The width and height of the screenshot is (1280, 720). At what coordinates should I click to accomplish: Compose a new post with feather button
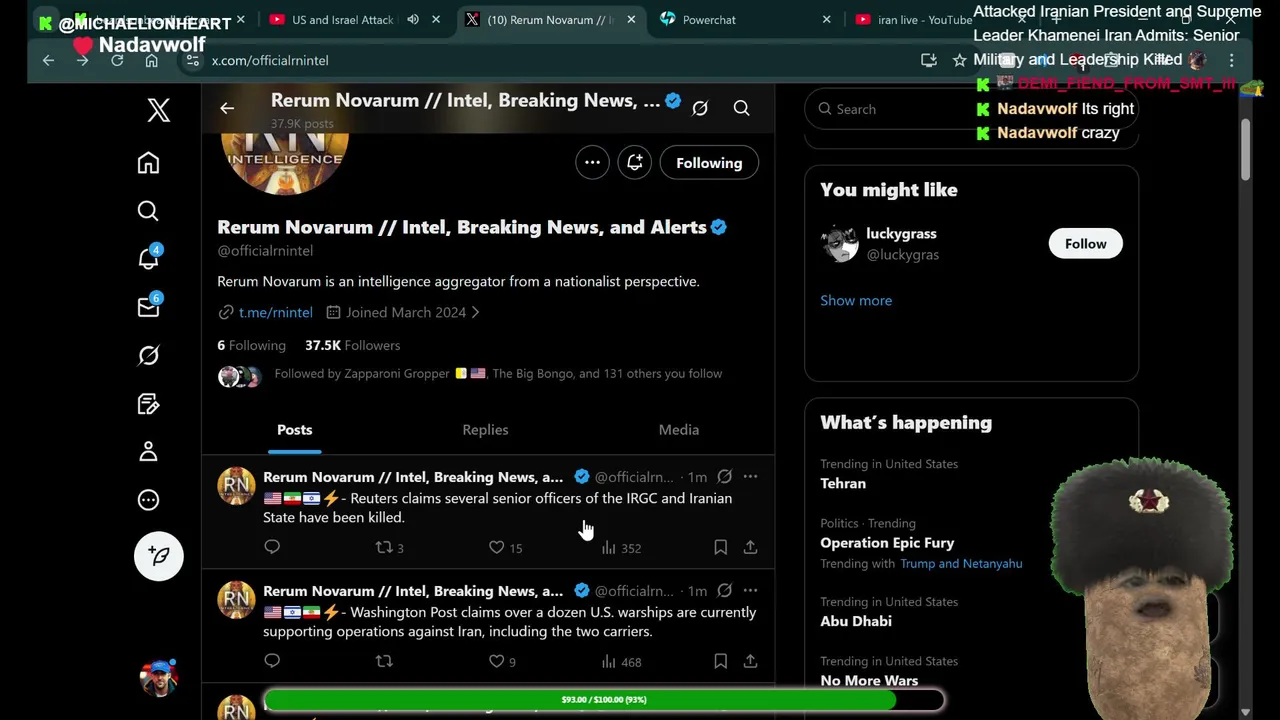tap(159, 556)
